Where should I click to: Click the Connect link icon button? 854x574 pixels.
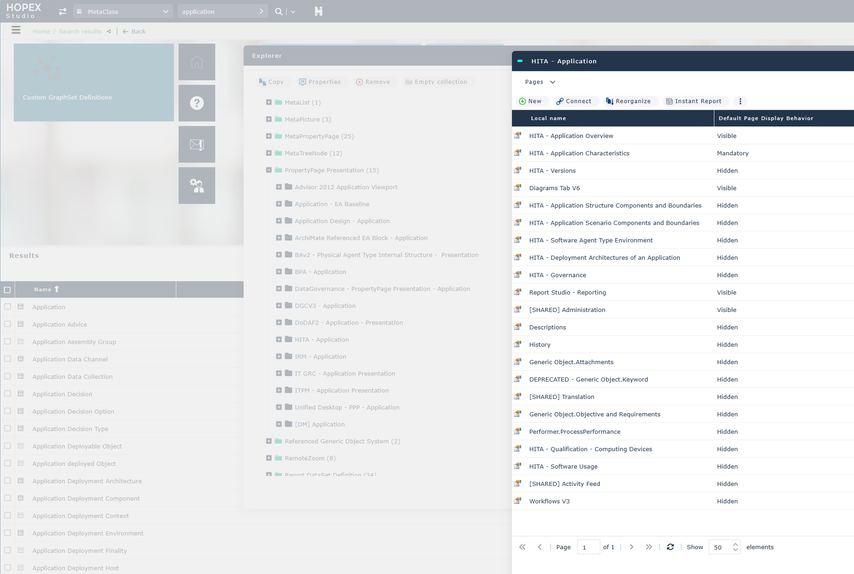click(x=574, y=101)
